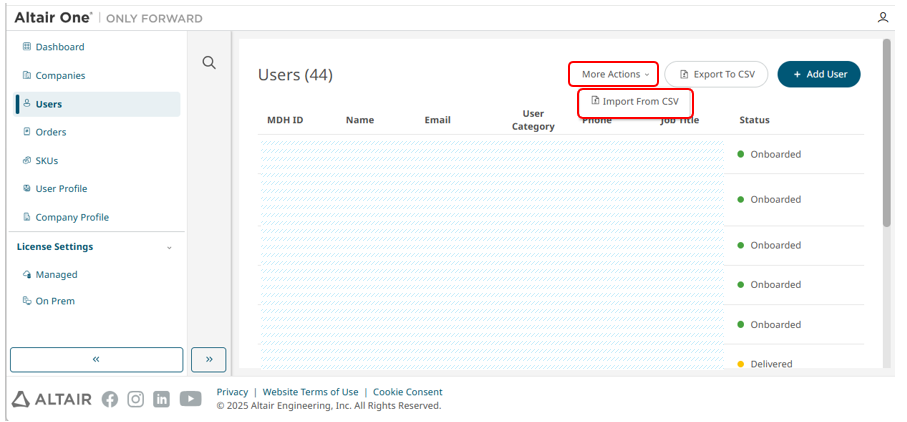Open Altair Facebook page icon

tap(110, 399)
